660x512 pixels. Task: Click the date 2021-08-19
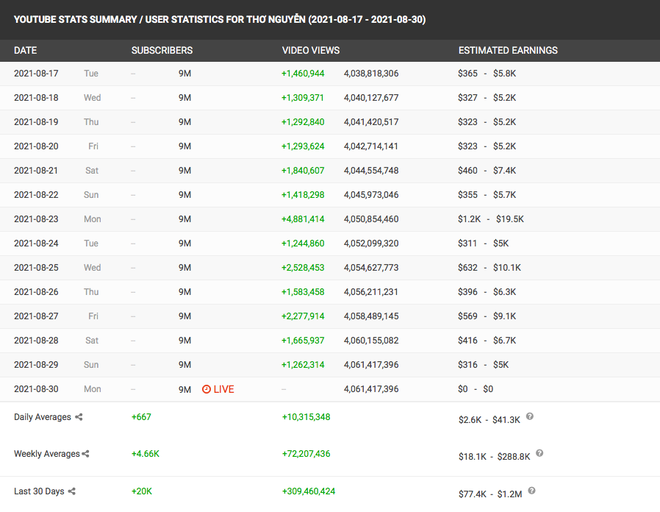pyautogui.click(x=36, y=122)
